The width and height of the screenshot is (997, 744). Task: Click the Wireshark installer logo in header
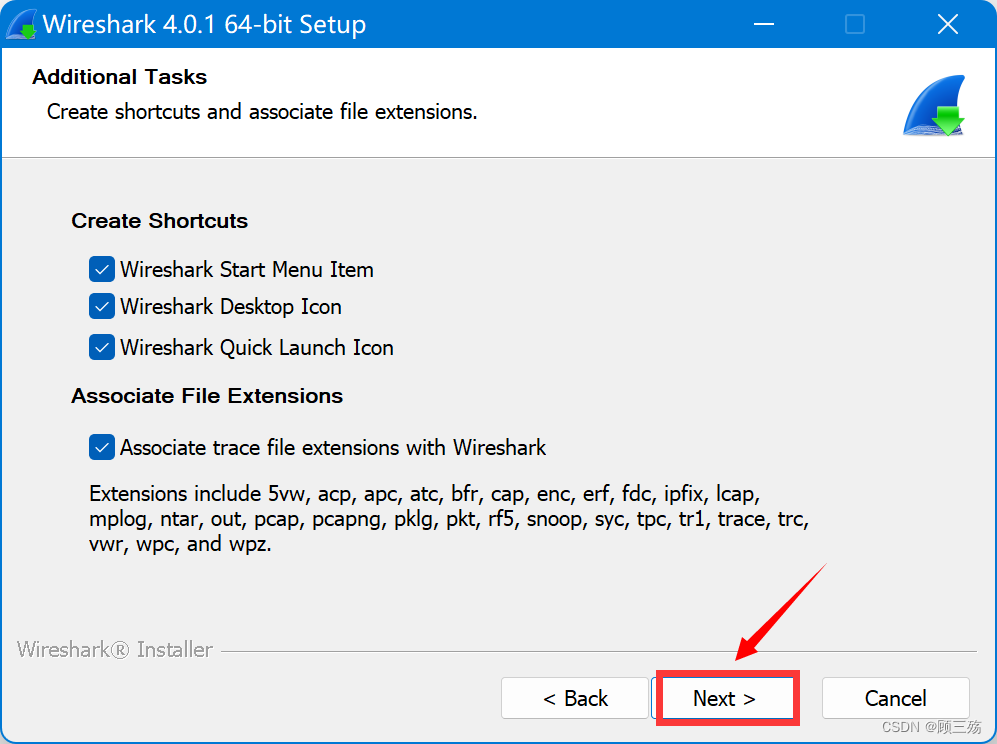coord(934,106)
